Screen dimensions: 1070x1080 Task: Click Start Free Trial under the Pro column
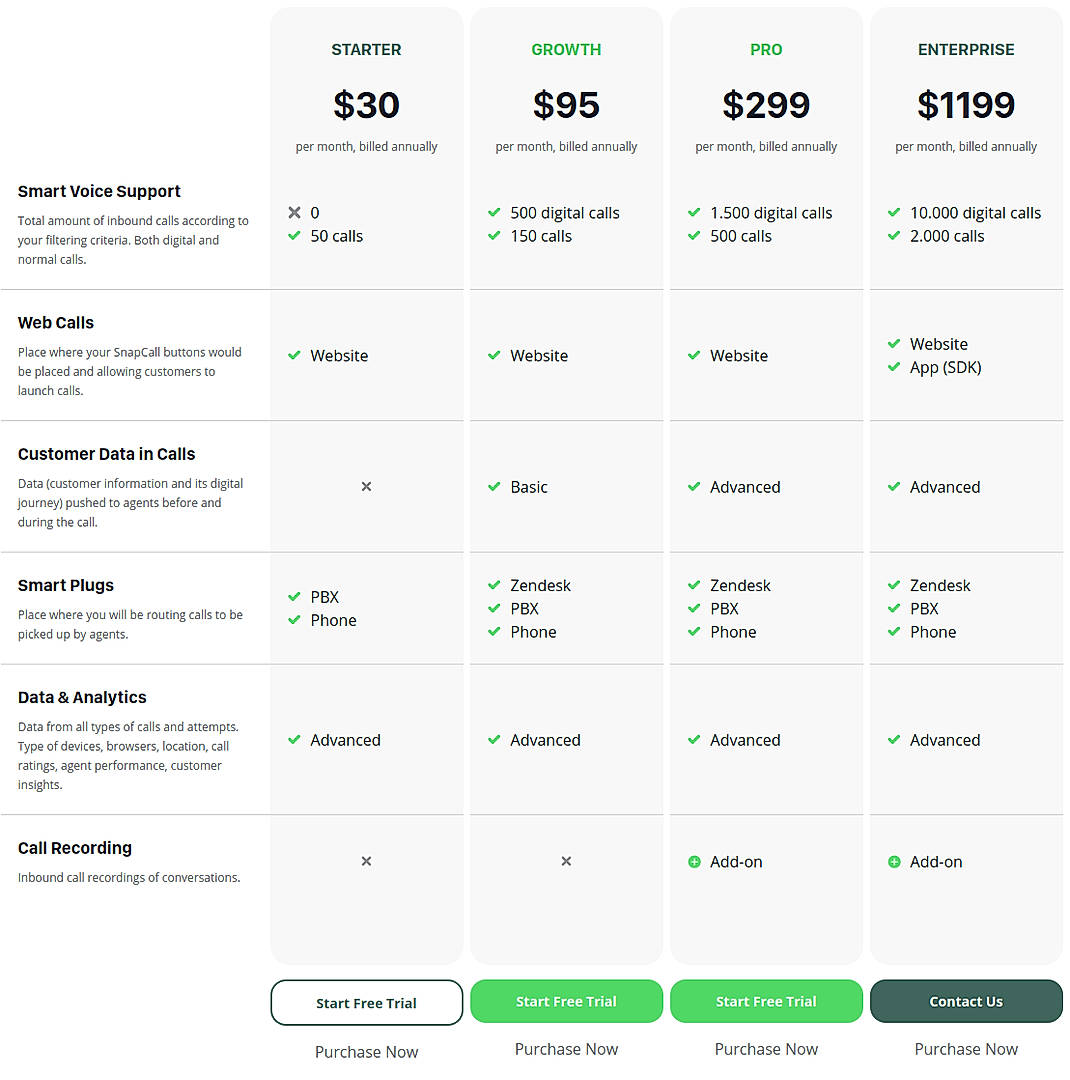(x=766, y=1001)
